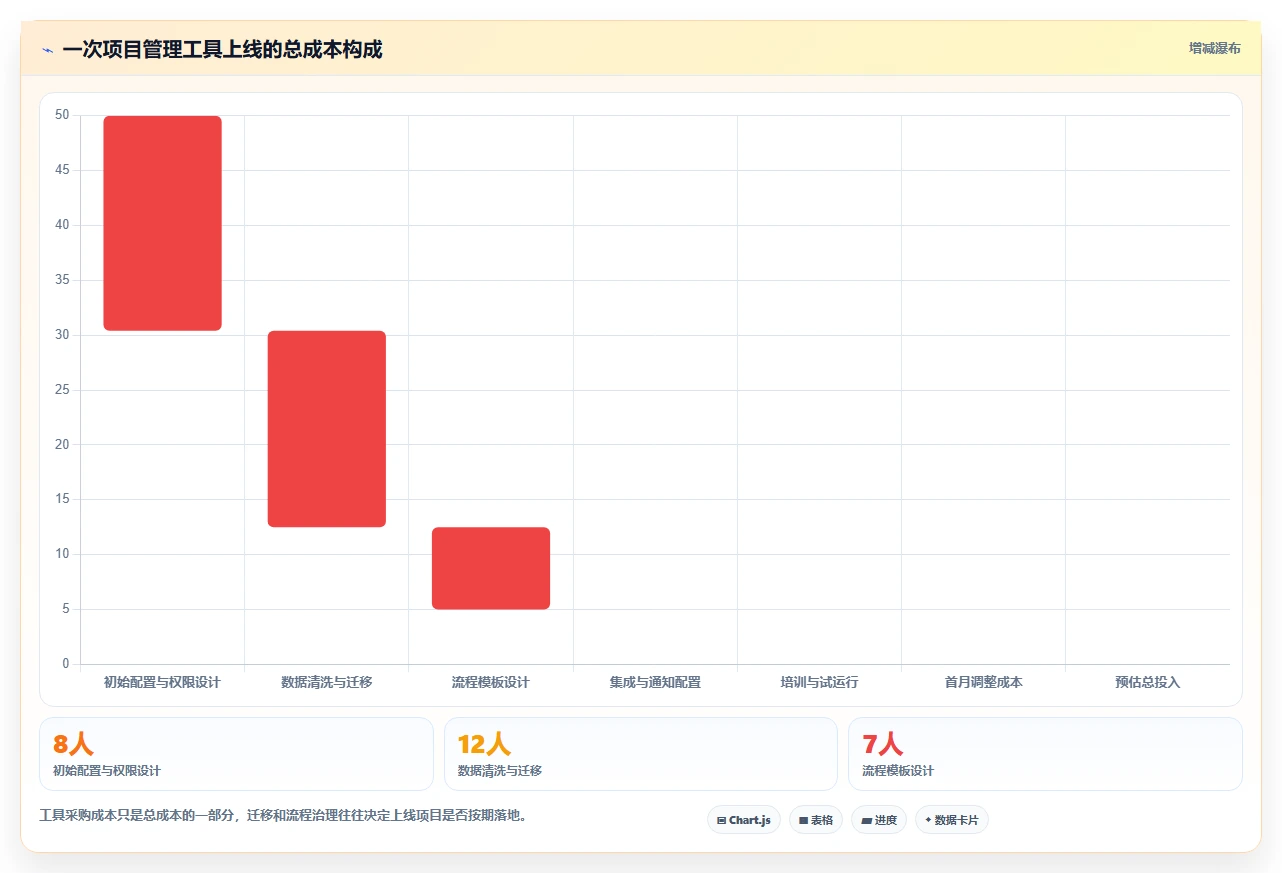Click the 首月调整成本 axis label

(x=983, y=682)
